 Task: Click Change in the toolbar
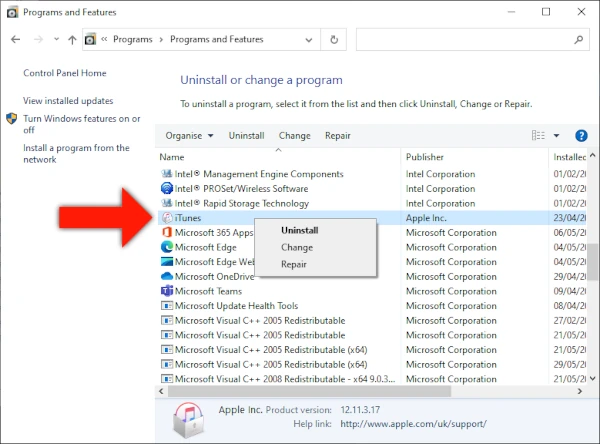click(x=295, y=135)
